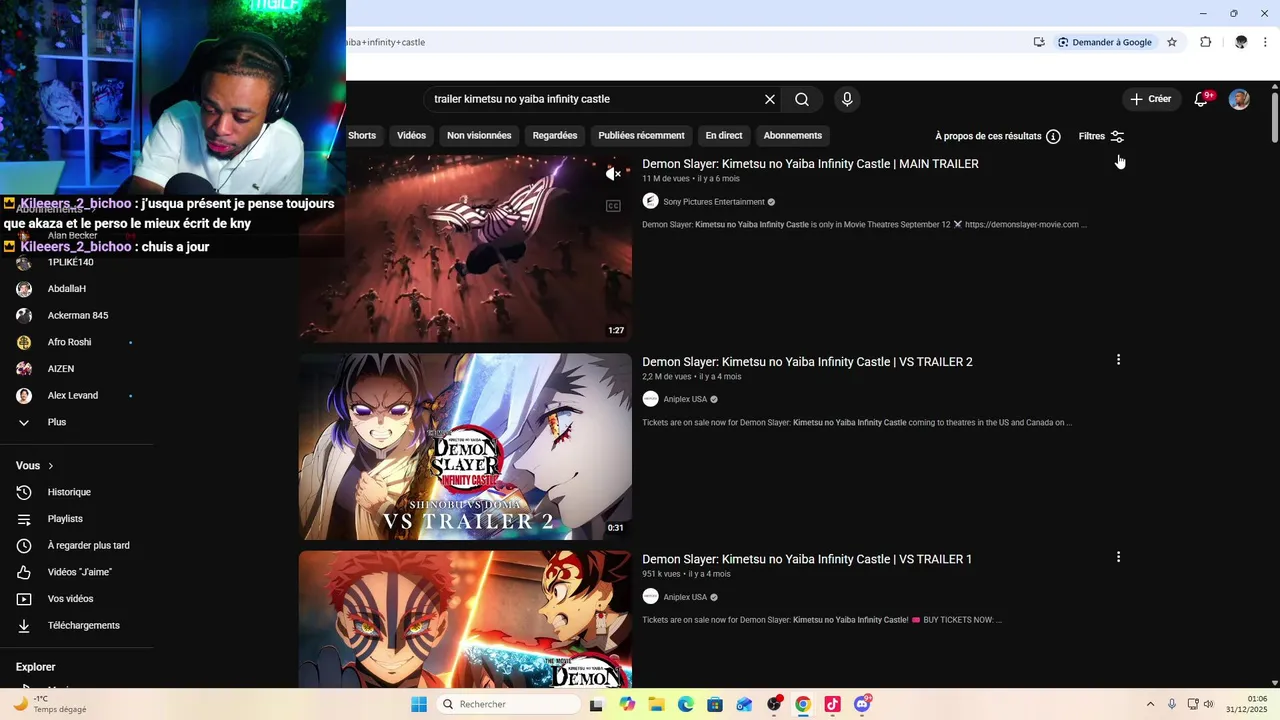
Task: Open the Afro Roshi subscription
Action: pyautogui.click(x=76, y=342)
